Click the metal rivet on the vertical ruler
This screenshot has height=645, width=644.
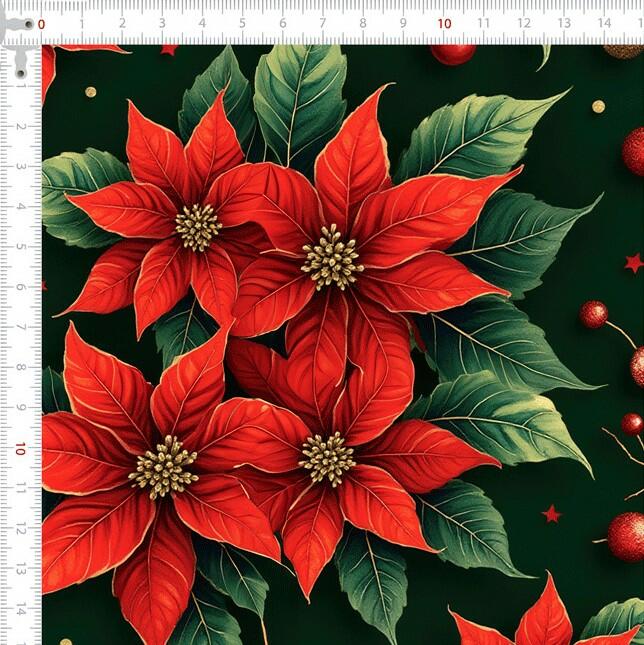click(x=21, y=73)
